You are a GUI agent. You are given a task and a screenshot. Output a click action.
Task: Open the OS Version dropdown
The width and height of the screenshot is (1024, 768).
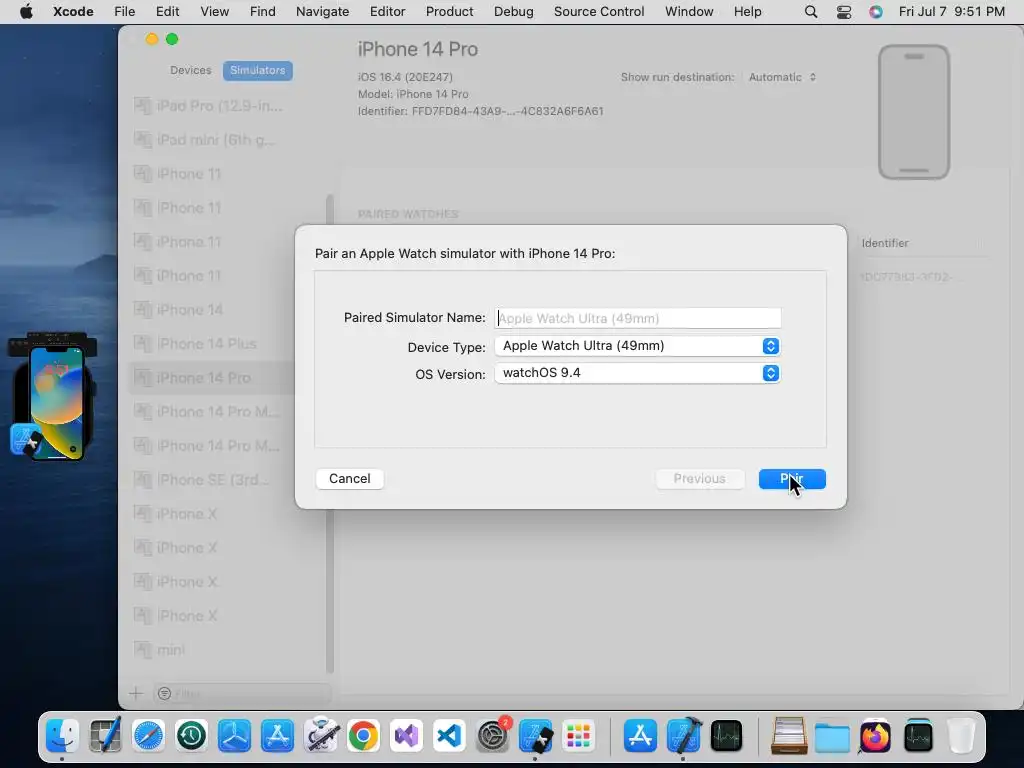pyautogui.click(x=637, y=373)
